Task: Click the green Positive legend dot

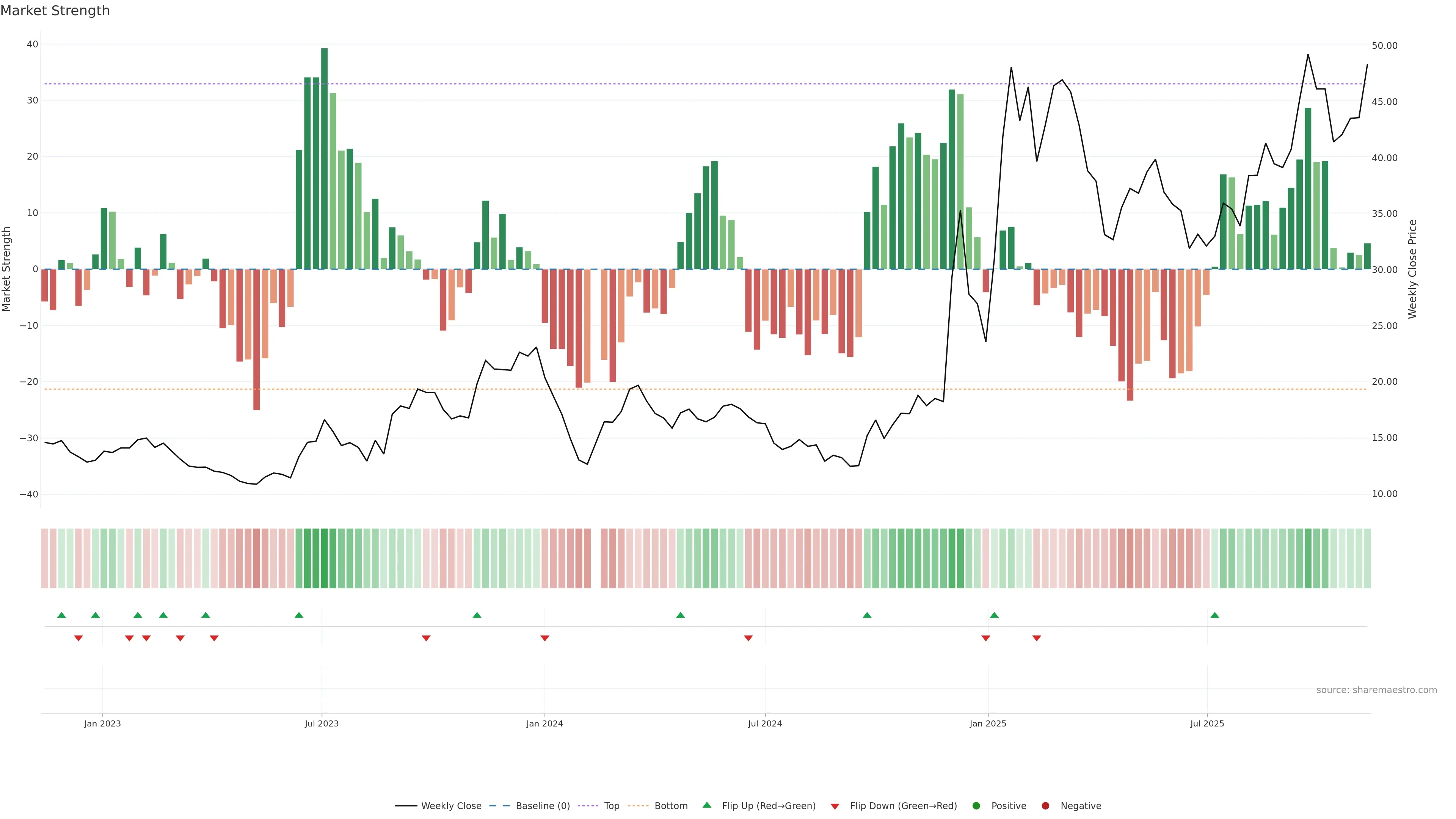Action: [x=976, y=805]
